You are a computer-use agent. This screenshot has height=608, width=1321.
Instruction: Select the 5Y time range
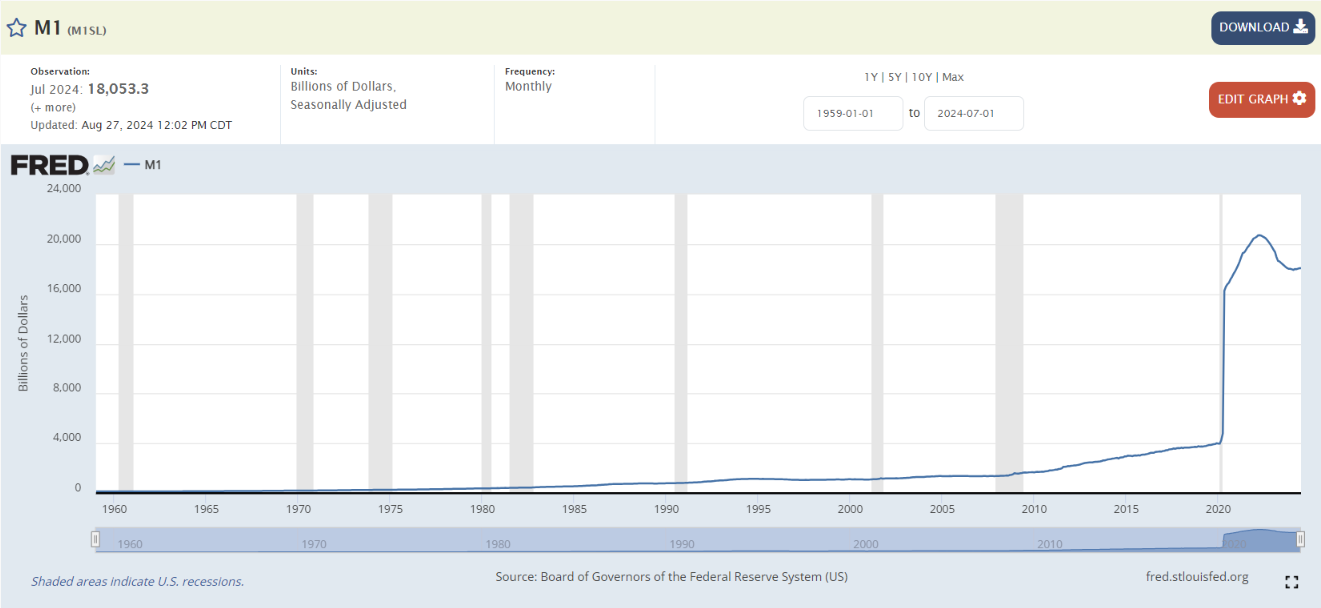[x=895, y=77]
